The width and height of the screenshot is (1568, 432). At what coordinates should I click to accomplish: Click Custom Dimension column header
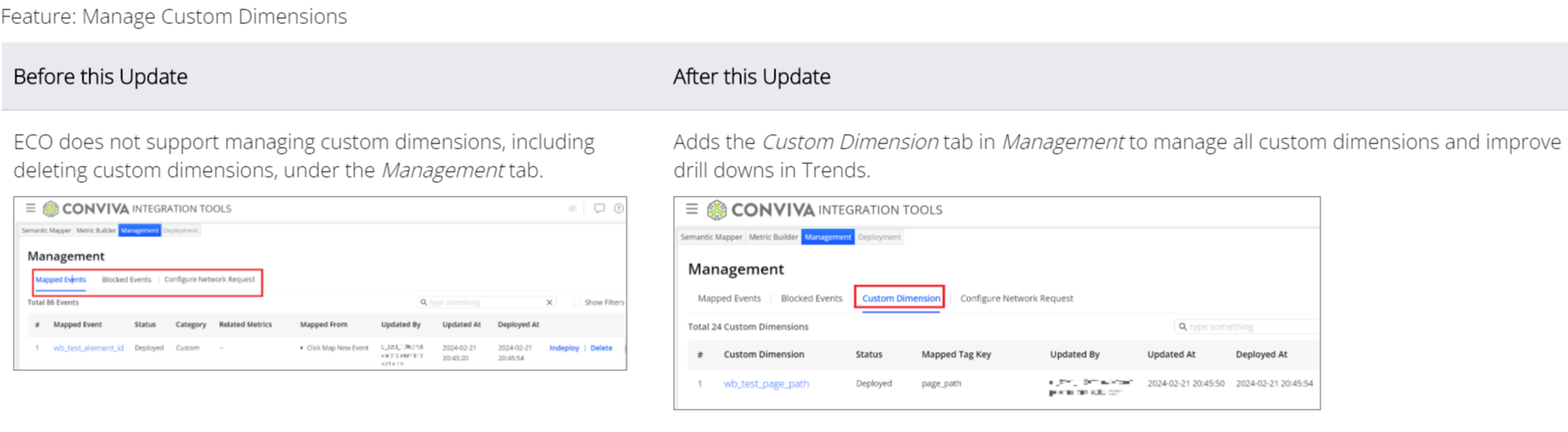click(x=764, y=354)
